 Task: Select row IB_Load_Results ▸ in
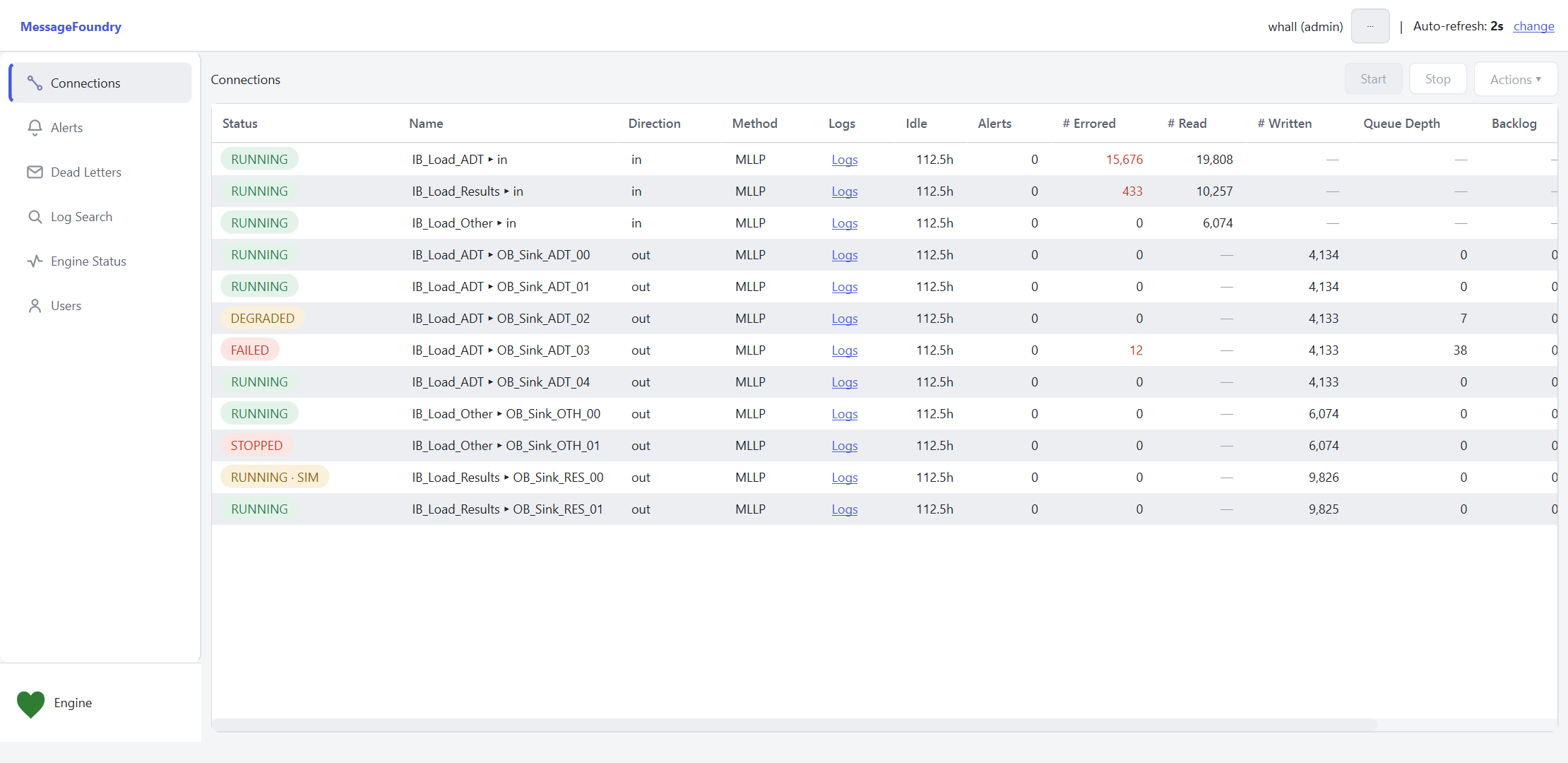(x=884, y=191)
